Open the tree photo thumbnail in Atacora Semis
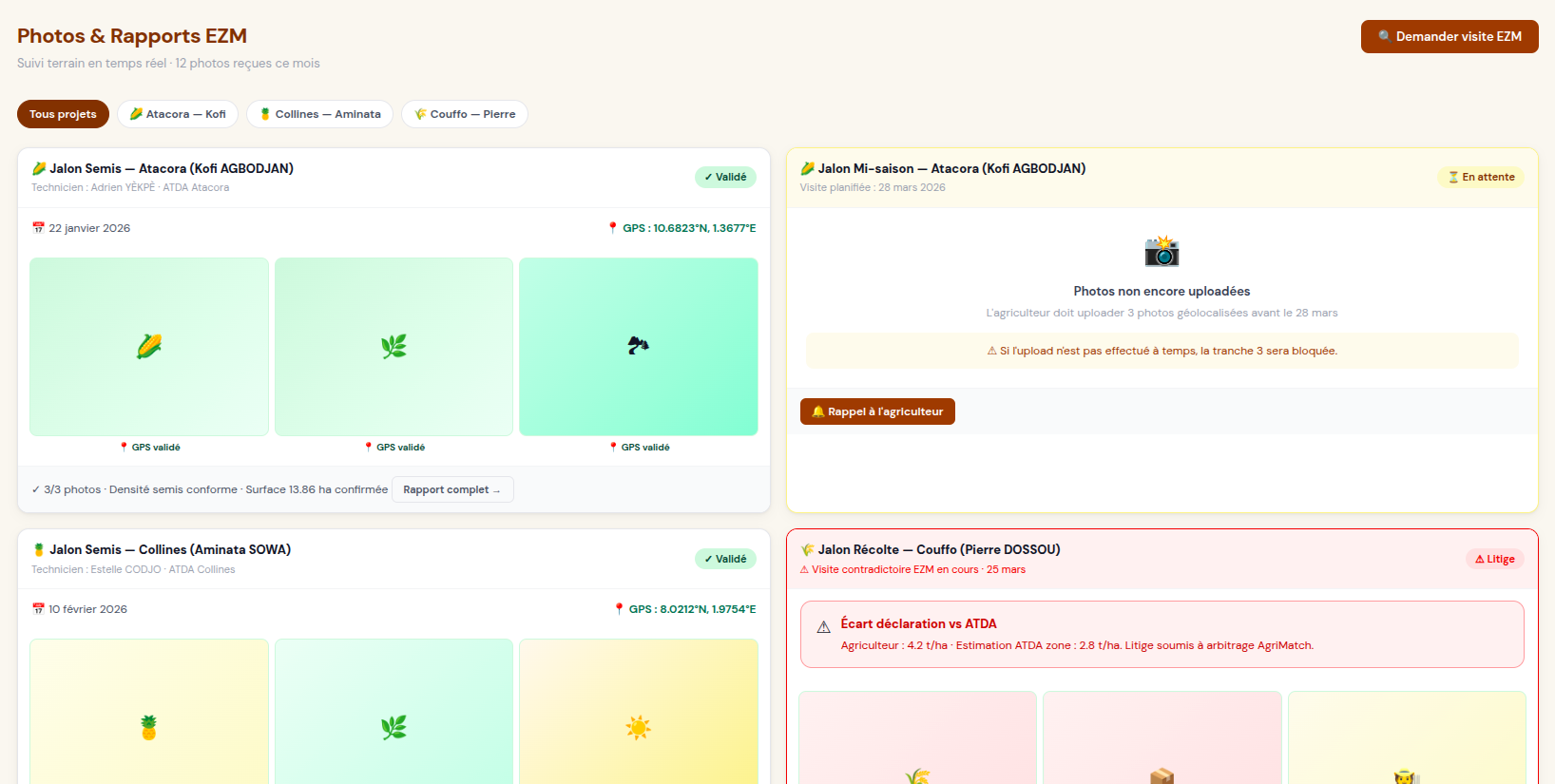Viewport: 1555px width, 784px height. (x=639, y=347)
